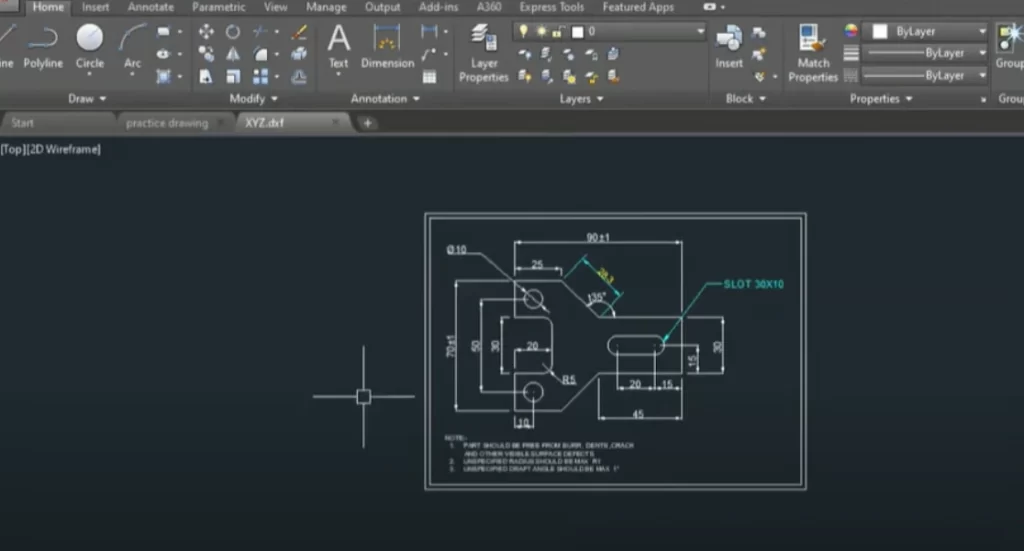Close the XYZ.dxf file tab

[x=336, y=122]
